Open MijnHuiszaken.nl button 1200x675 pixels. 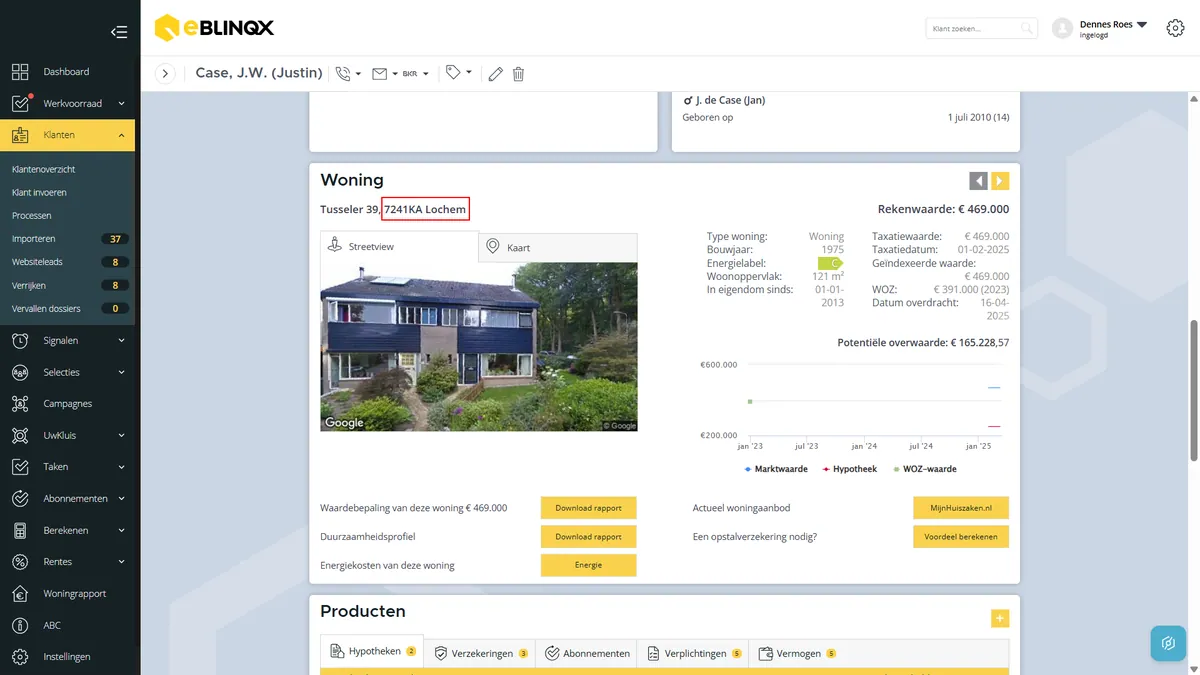(961, 508)
